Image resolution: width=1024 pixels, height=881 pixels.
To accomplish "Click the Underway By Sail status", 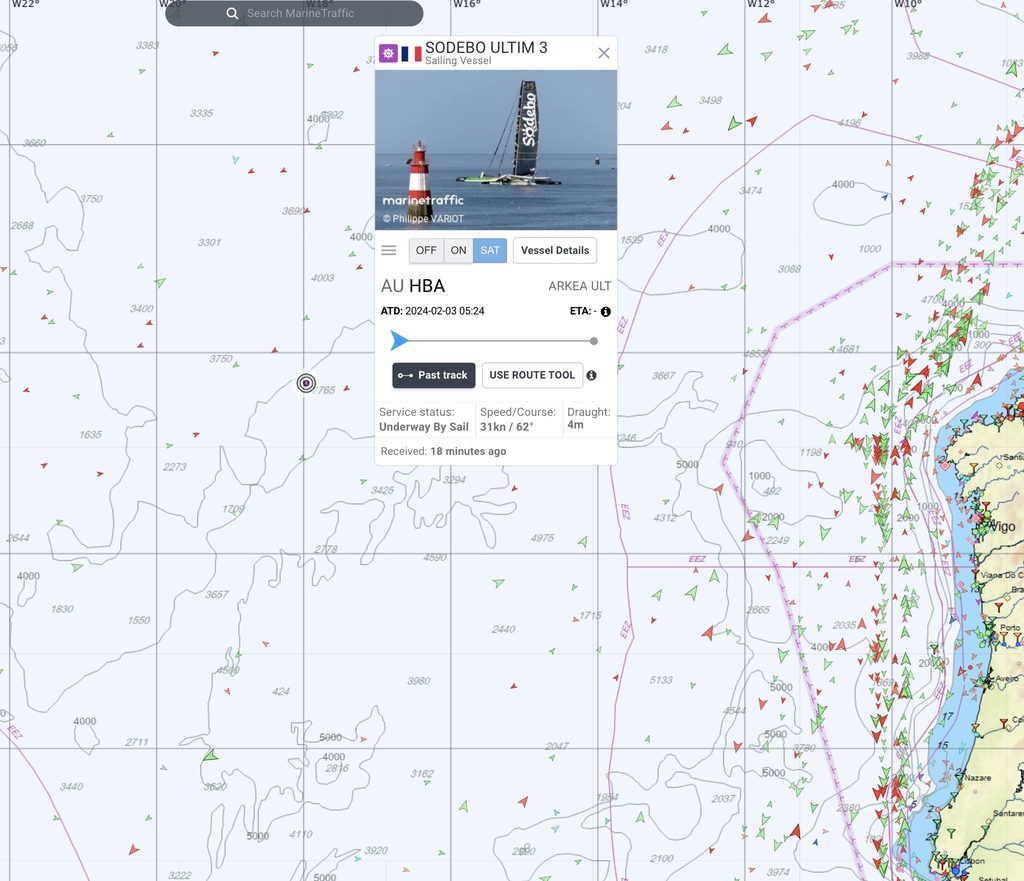I will pyautogui.click(x=424, y=427).
